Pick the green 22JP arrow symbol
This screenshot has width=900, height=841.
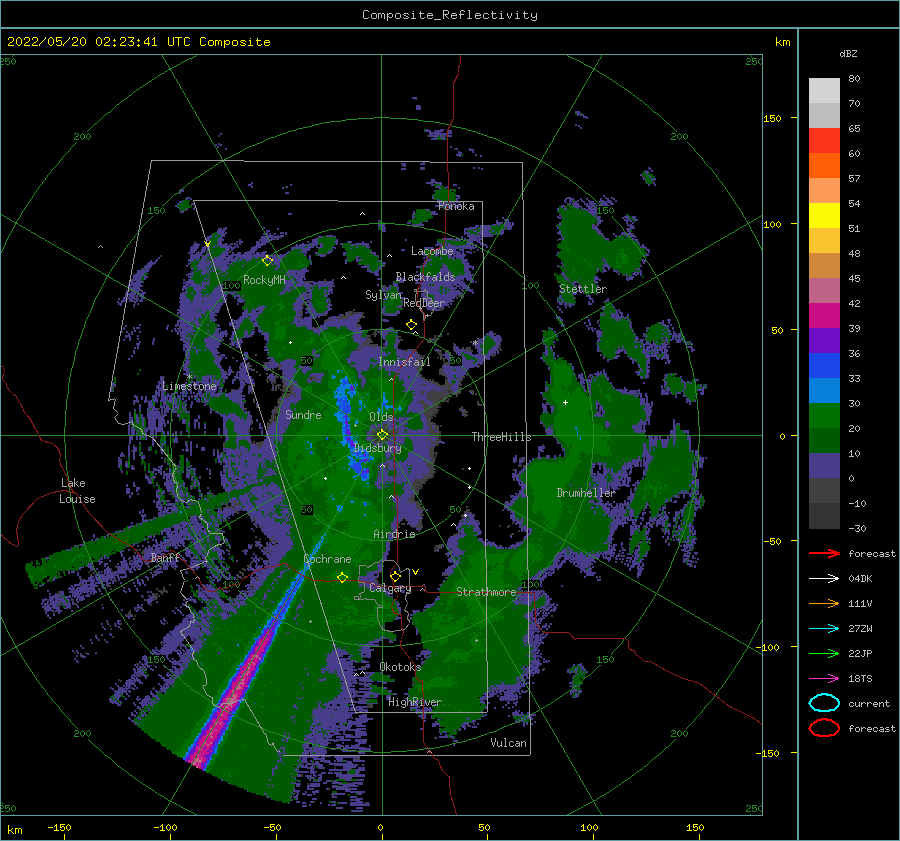point(824,653)
